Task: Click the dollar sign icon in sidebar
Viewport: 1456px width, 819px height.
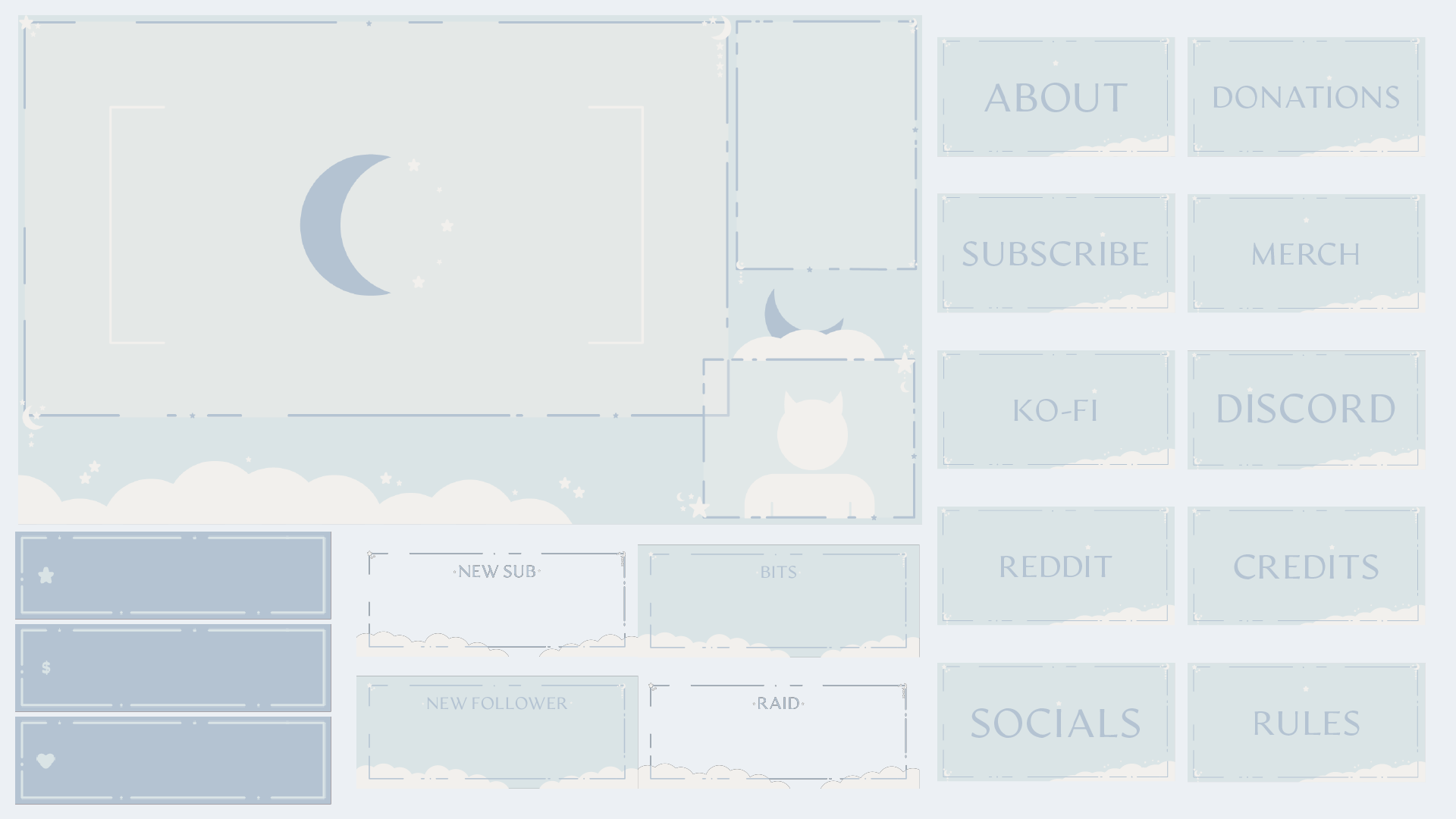Action: pos(46,667)
